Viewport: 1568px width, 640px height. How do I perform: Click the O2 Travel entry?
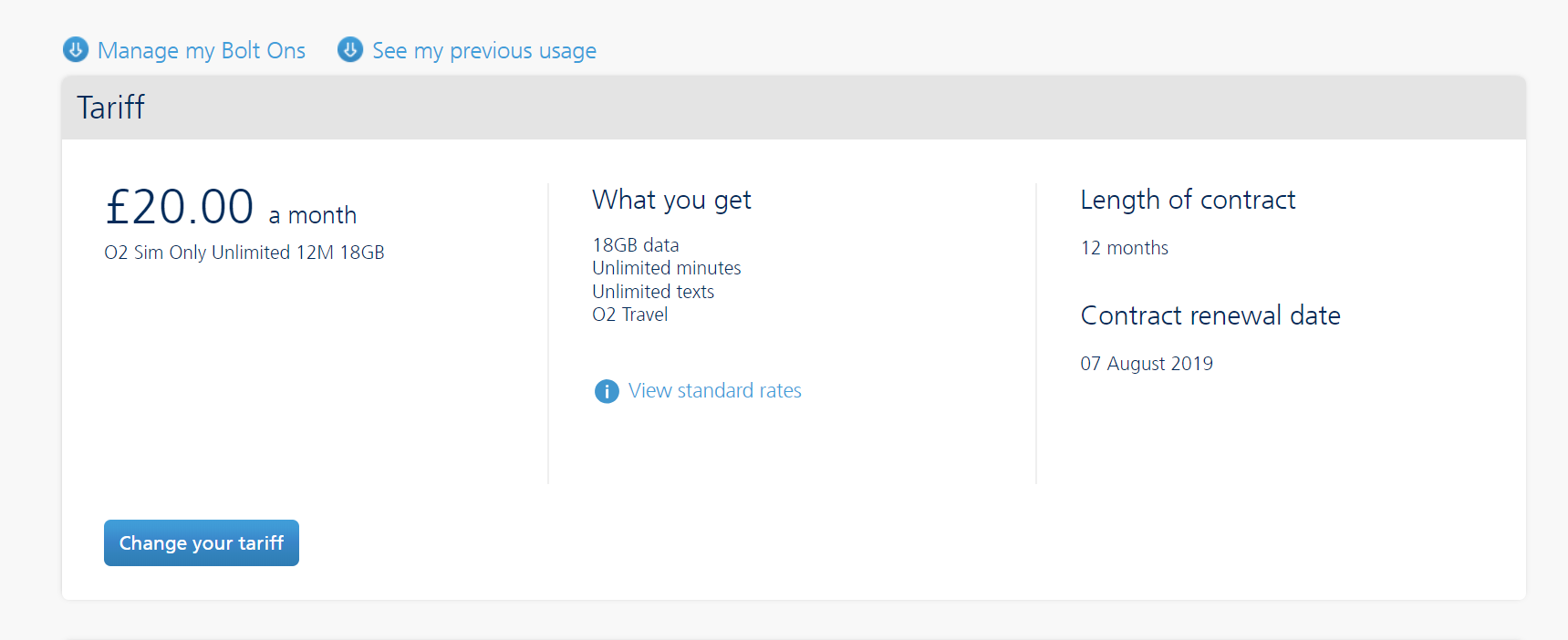pos(629,315)
